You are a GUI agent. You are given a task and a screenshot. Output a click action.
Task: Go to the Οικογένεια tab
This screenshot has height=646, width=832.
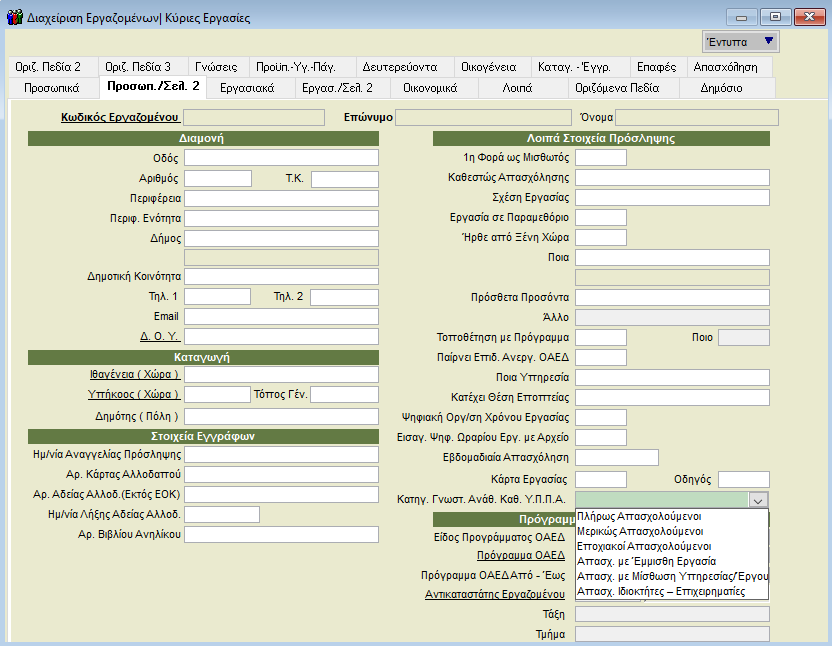pos(489,67)
